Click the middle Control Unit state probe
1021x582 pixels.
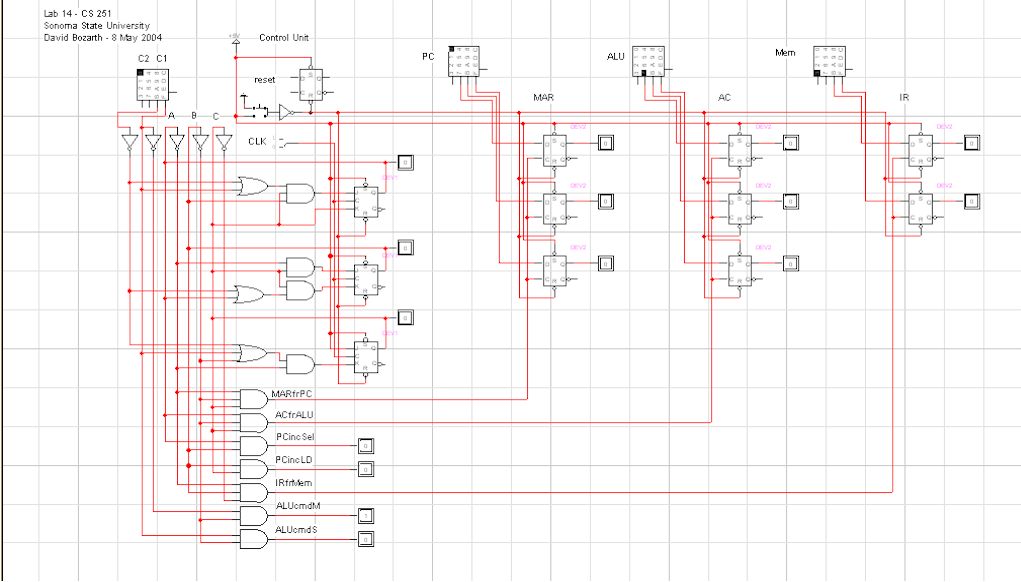[405, 247]
